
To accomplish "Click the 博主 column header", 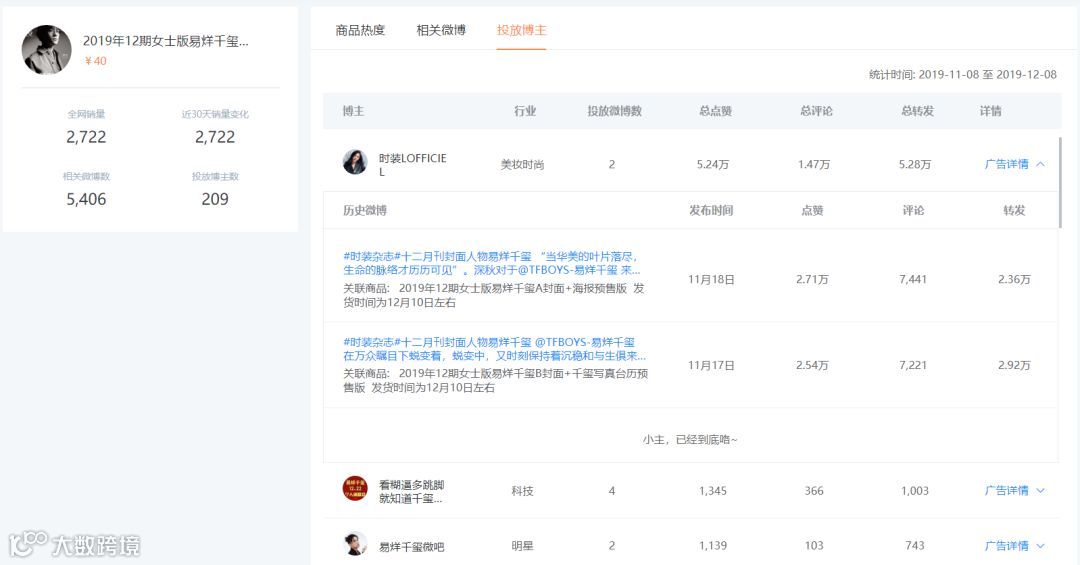I will 353,111.
